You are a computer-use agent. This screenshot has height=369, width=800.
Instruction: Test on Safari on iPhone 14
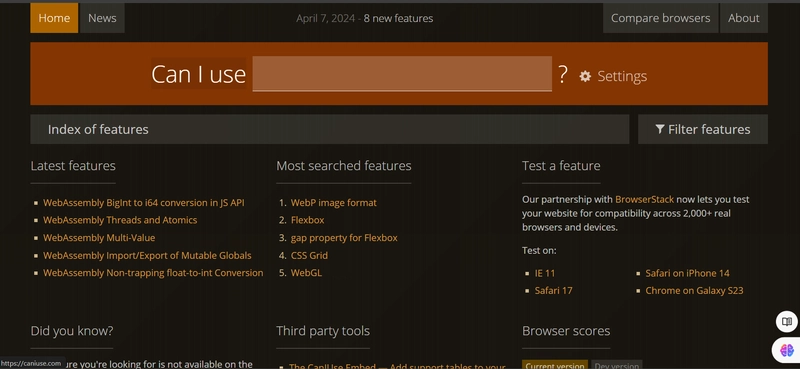(687, 273)
